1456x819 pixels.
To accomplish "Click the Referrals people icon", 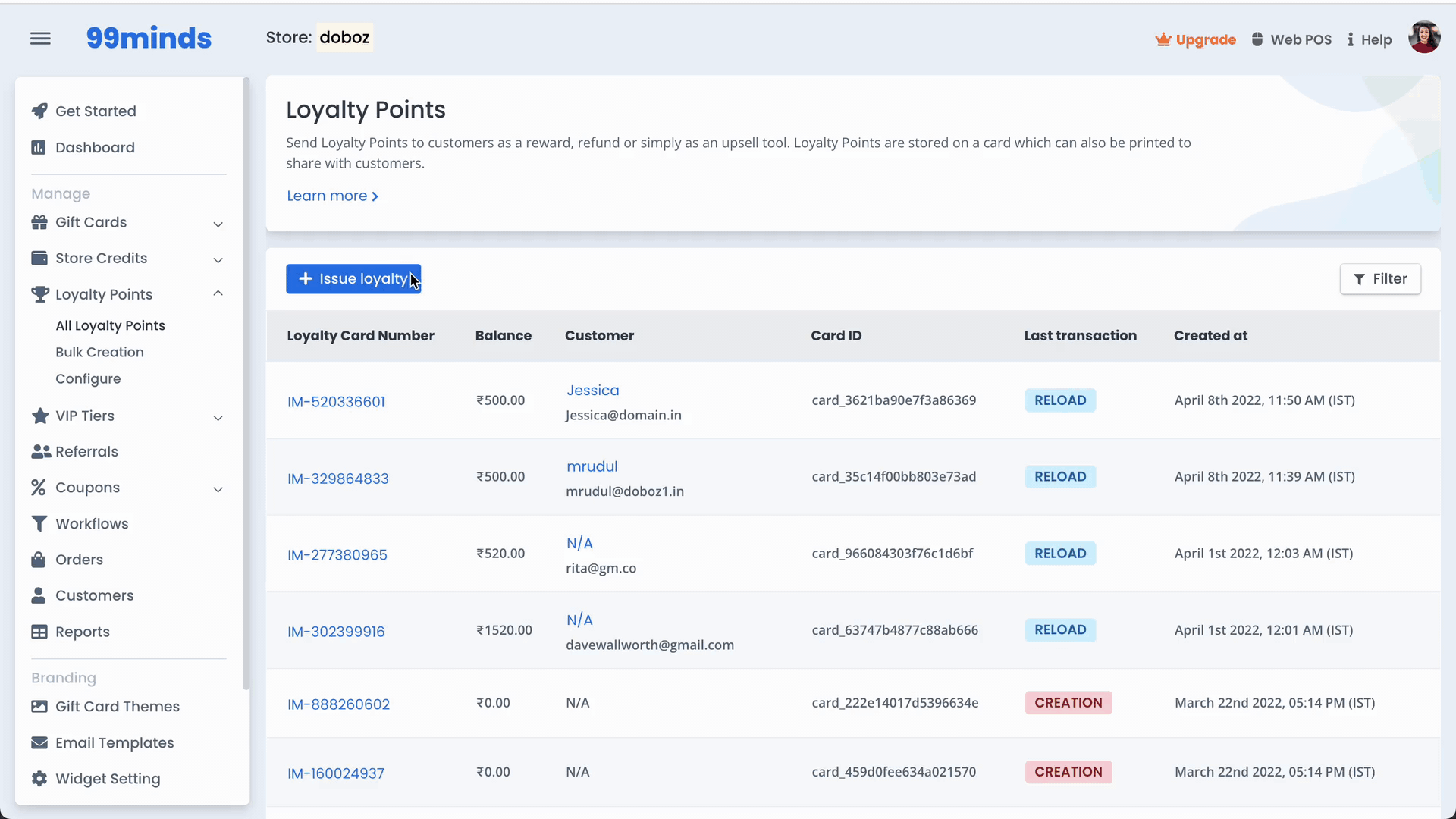I will click(x=41, y=451).
